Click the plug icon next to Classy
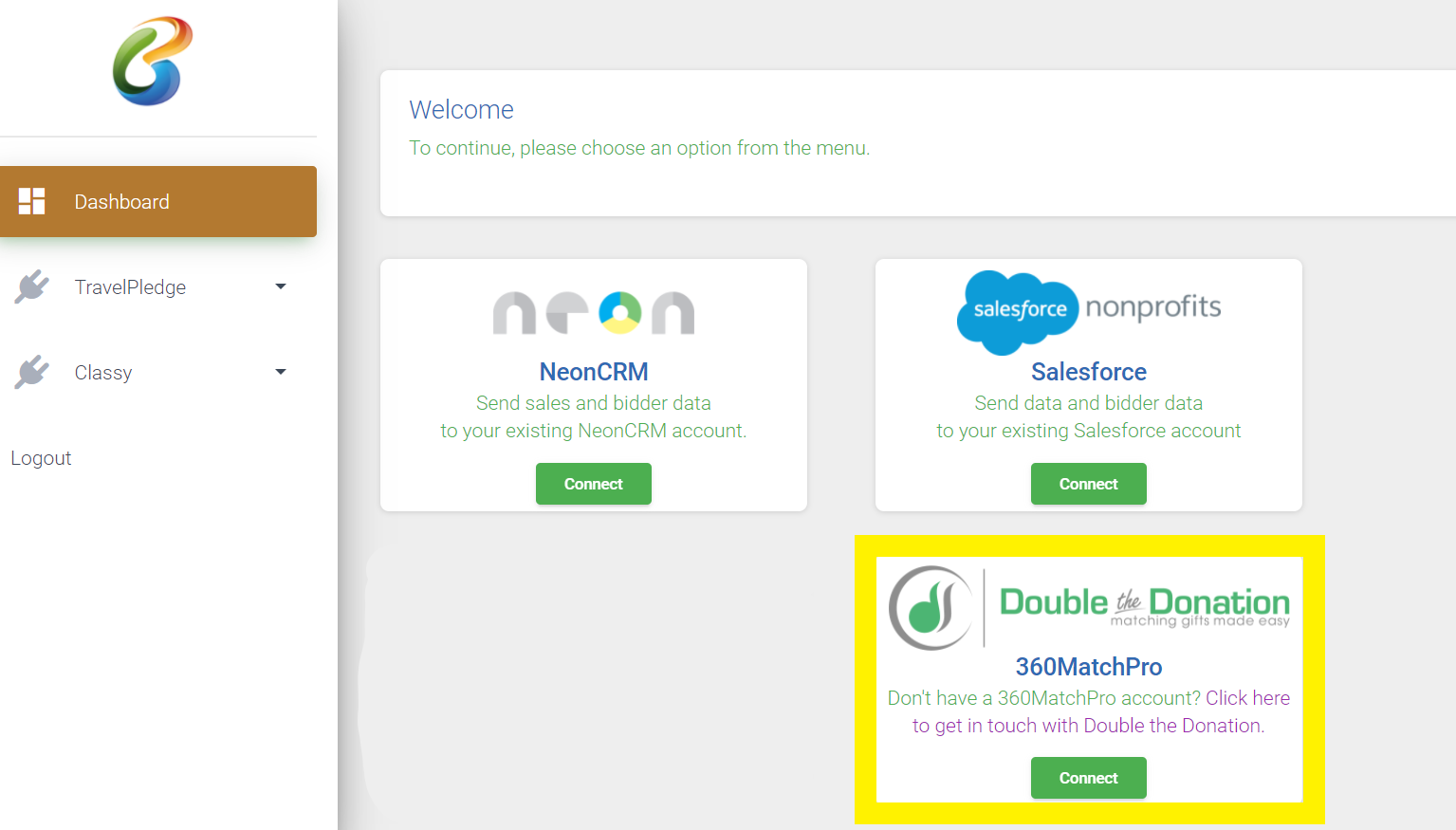 coord(31,372)
